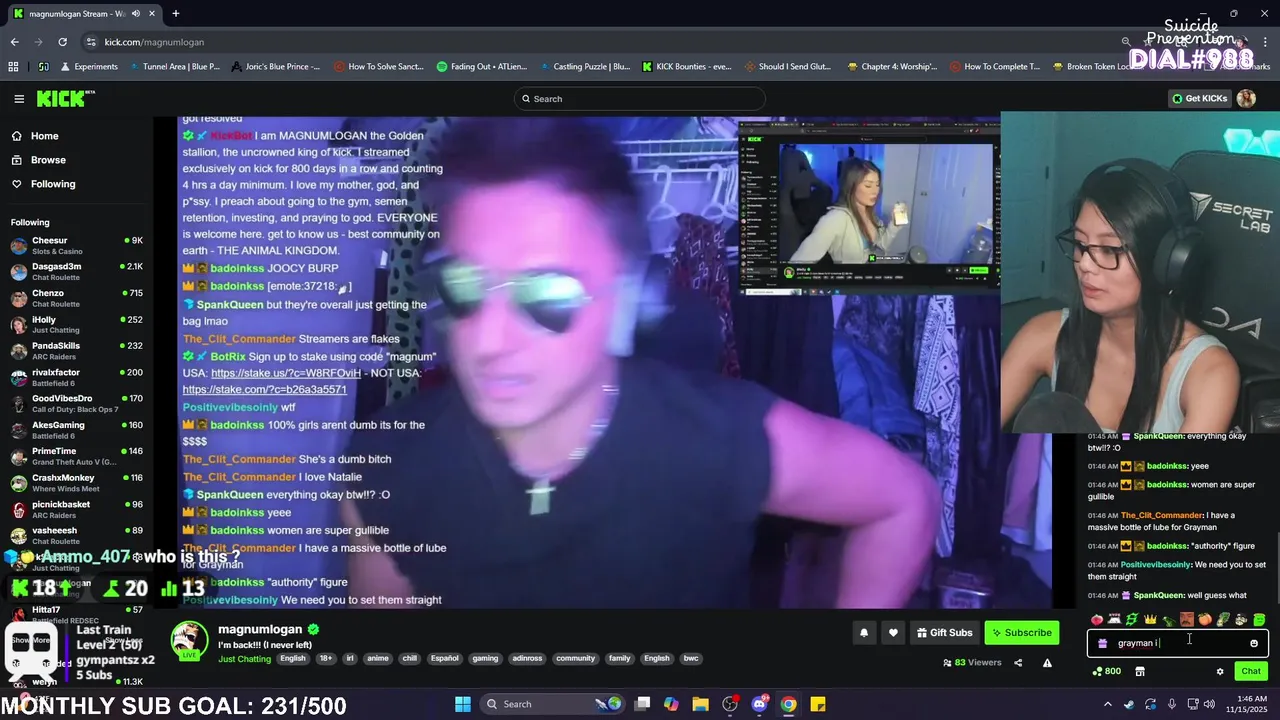
Task: Click the Kick search field
Action: click(640, 99)
